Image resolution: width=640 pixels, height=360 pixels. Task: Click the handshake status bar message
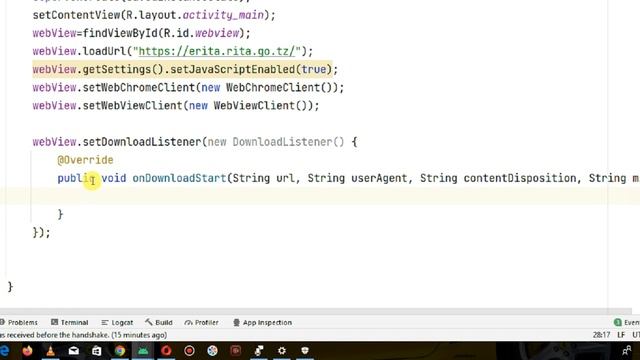[x=83, y=335]
